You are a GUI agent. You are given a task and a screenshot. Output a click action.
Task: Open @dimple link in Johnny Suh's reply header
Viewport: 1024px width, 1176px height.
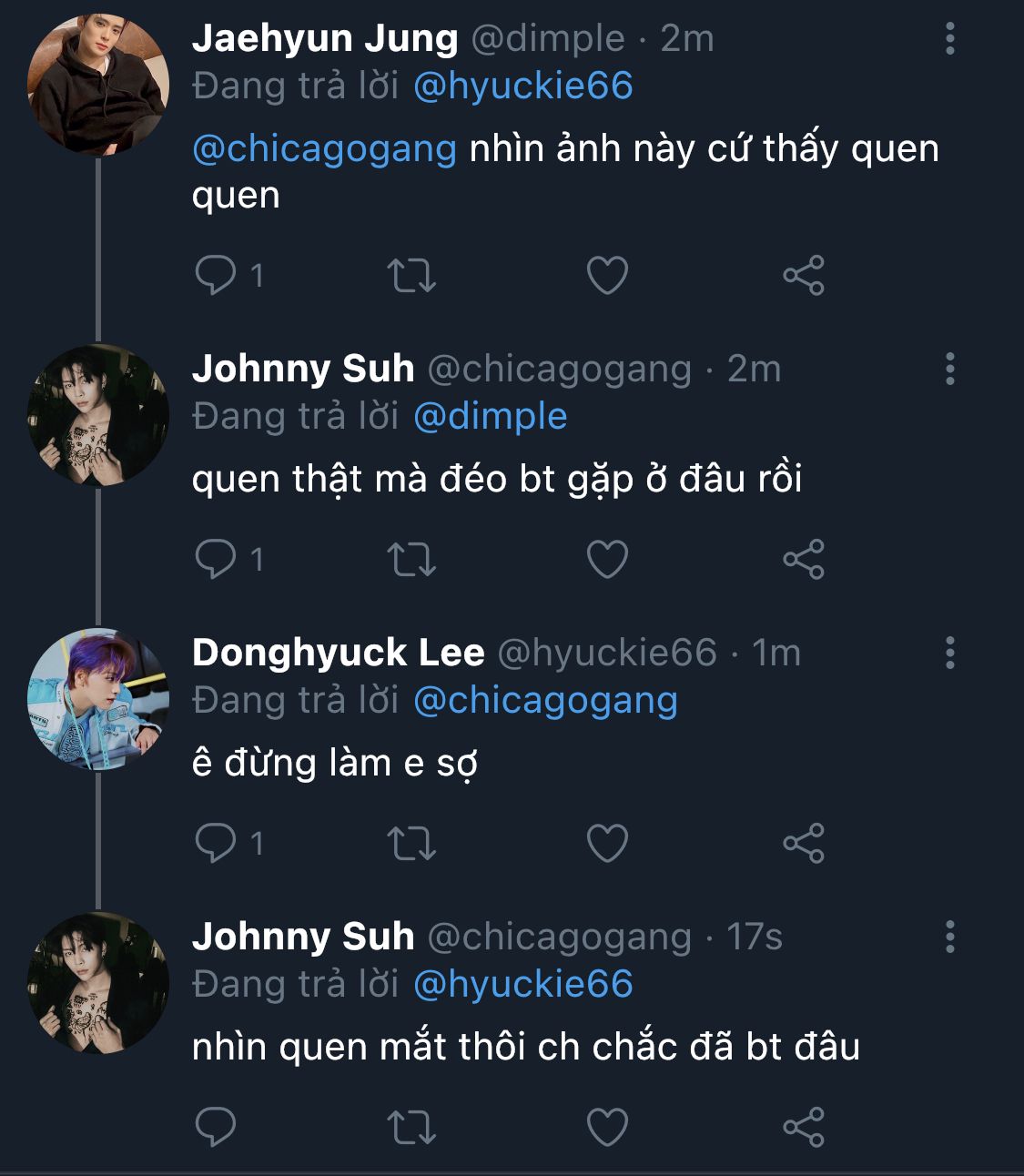click(490, 416)
